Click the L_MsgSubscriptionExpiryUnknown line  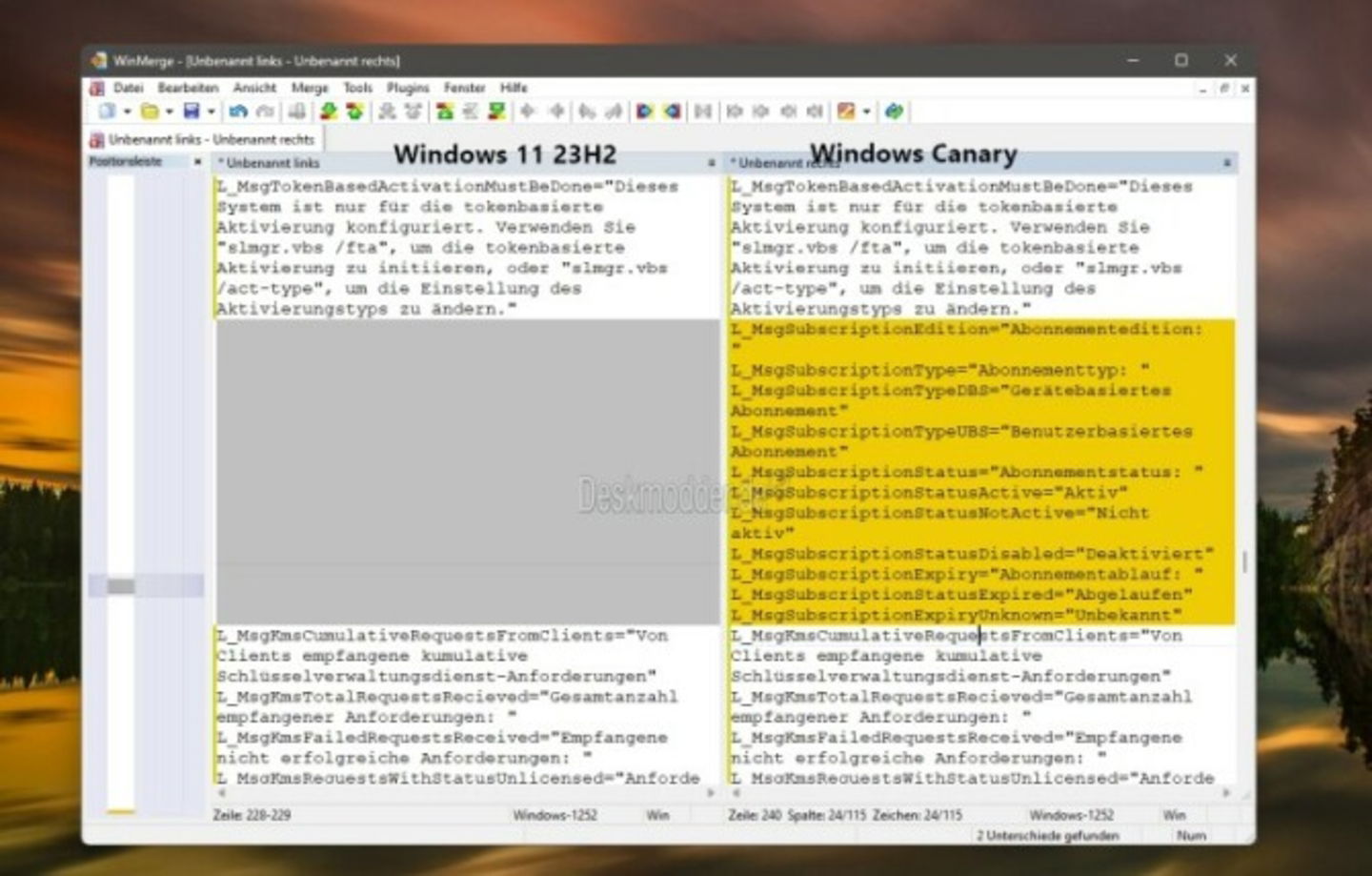[x=956, y=615]
